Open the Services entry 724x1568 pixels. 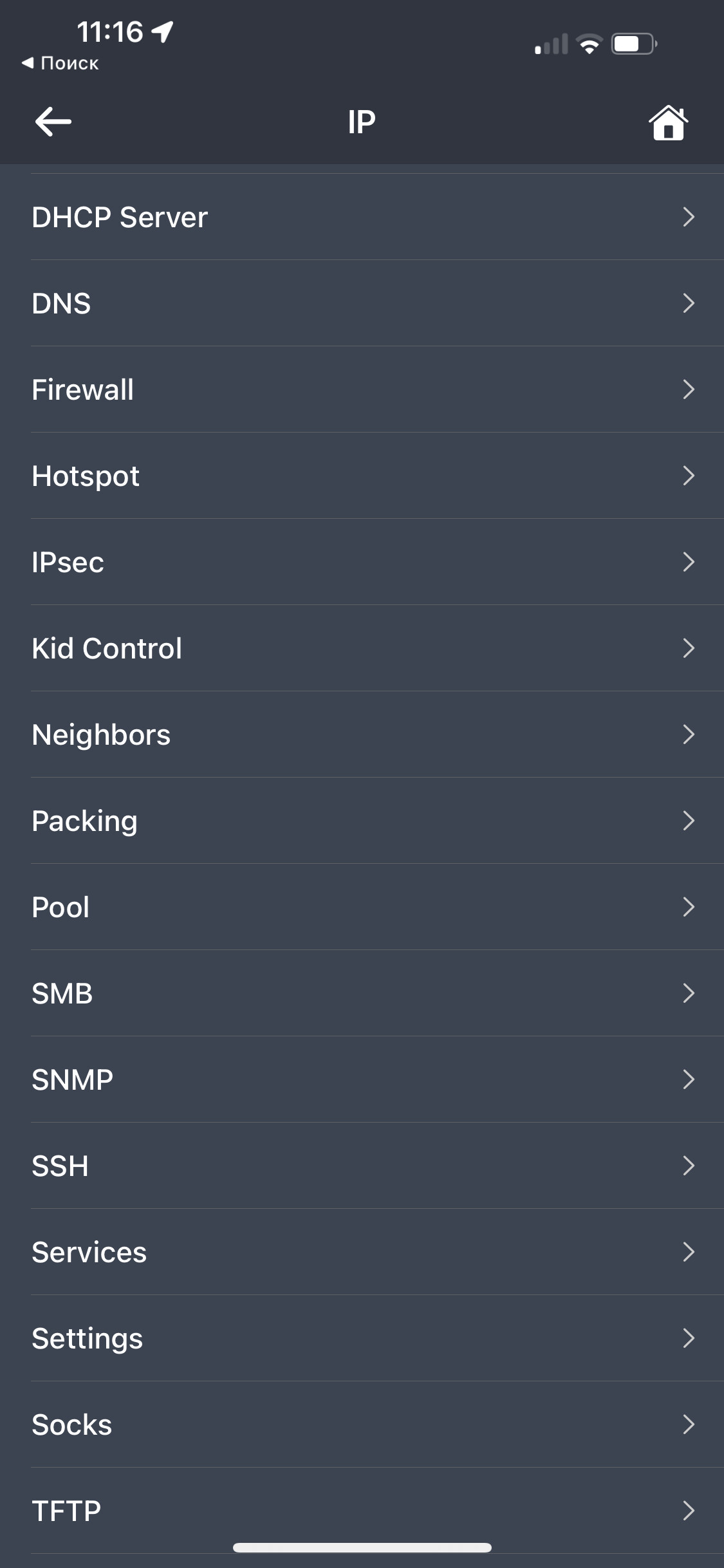tap(362, 1252)
